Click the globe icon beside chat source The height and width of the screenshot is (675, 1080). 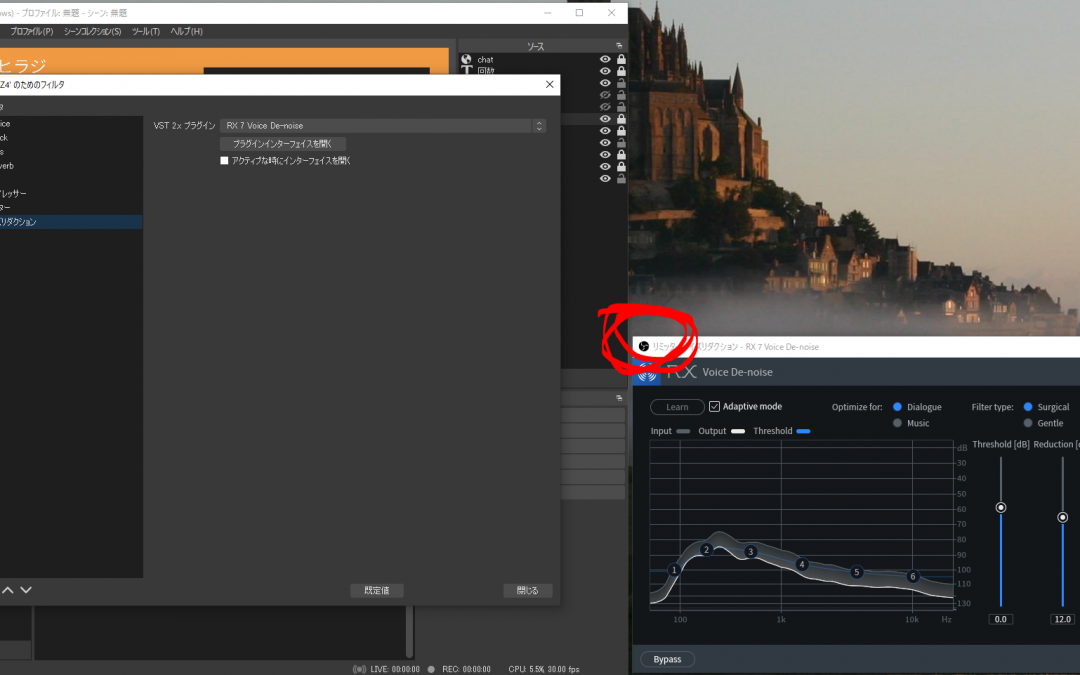coord(466,60)
